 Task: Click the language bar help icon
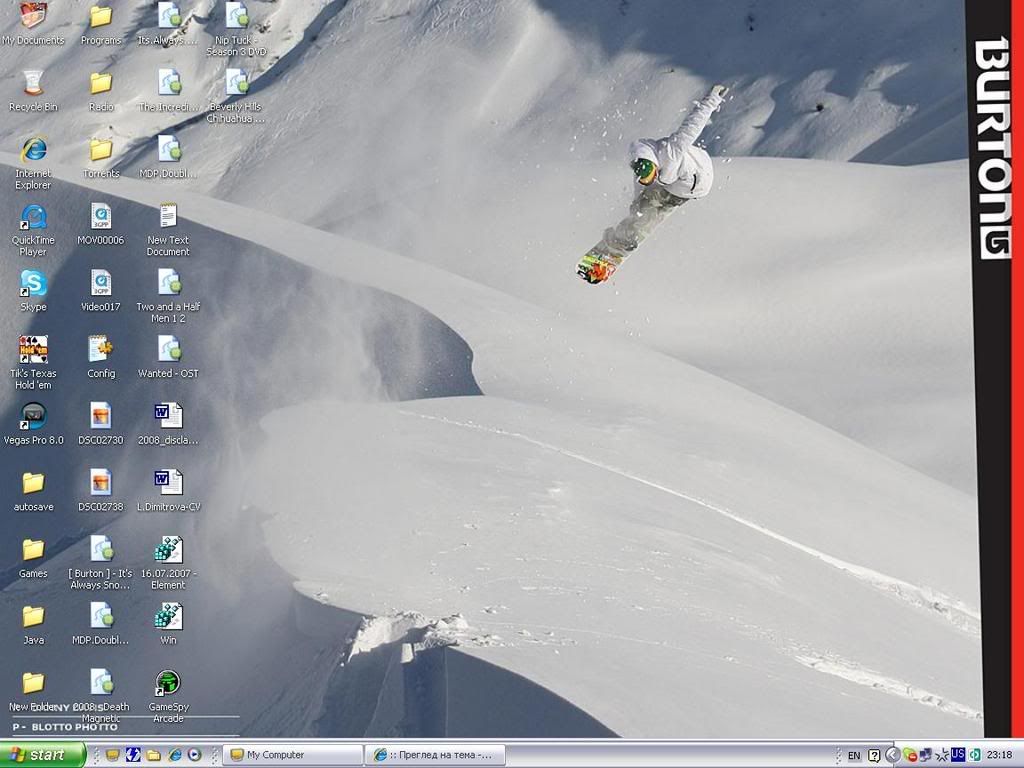[x=874, y=756]
